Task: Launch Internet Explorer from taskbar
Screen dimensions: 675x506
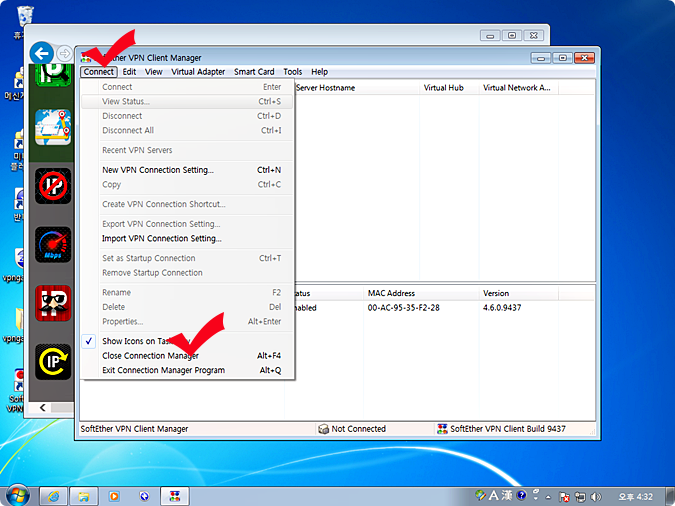Action: pos(54,497)
